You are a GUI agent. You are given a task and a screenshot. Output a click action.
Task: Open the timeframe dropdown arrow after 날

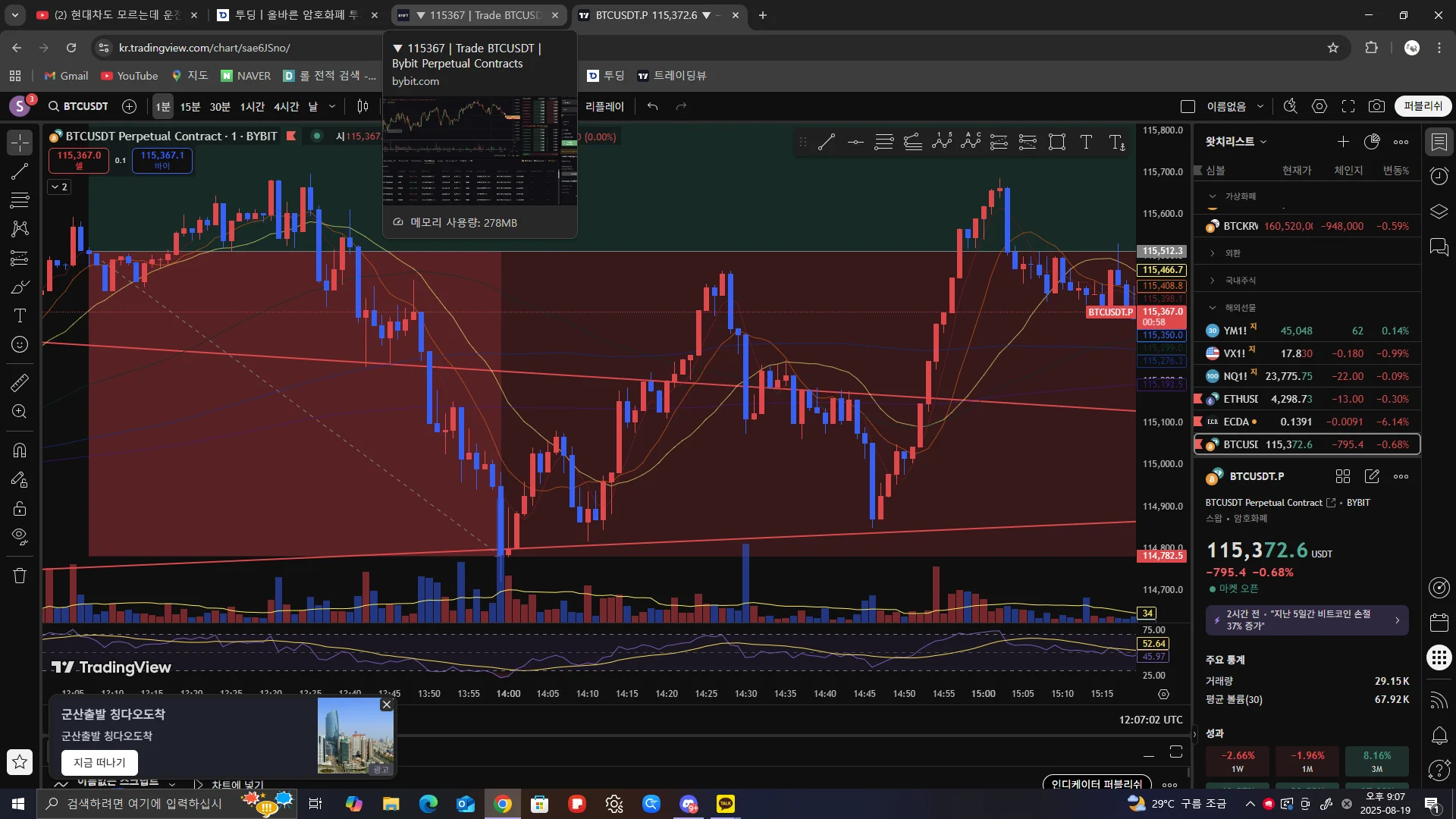pos(331,106)
